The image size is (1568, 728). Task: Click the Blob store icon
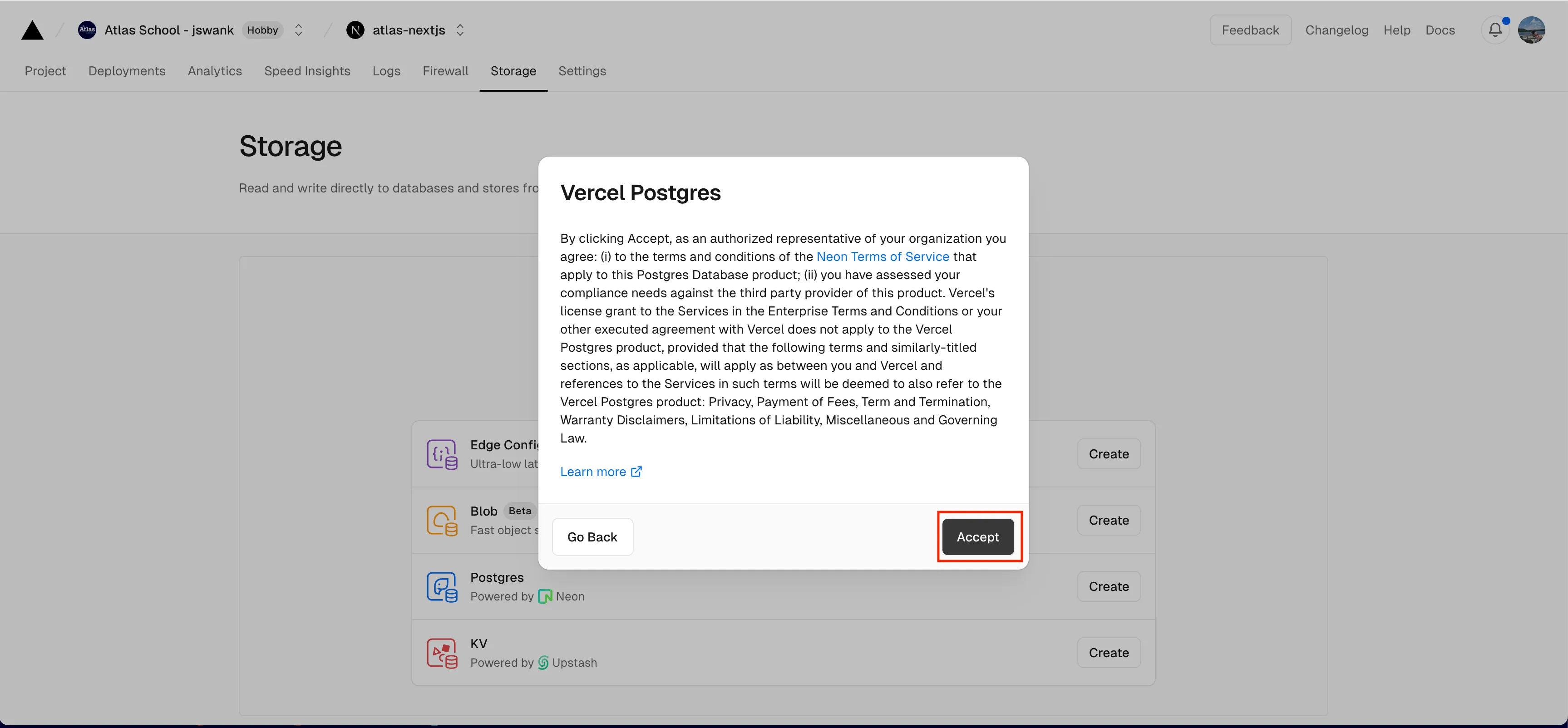point(442,521)
